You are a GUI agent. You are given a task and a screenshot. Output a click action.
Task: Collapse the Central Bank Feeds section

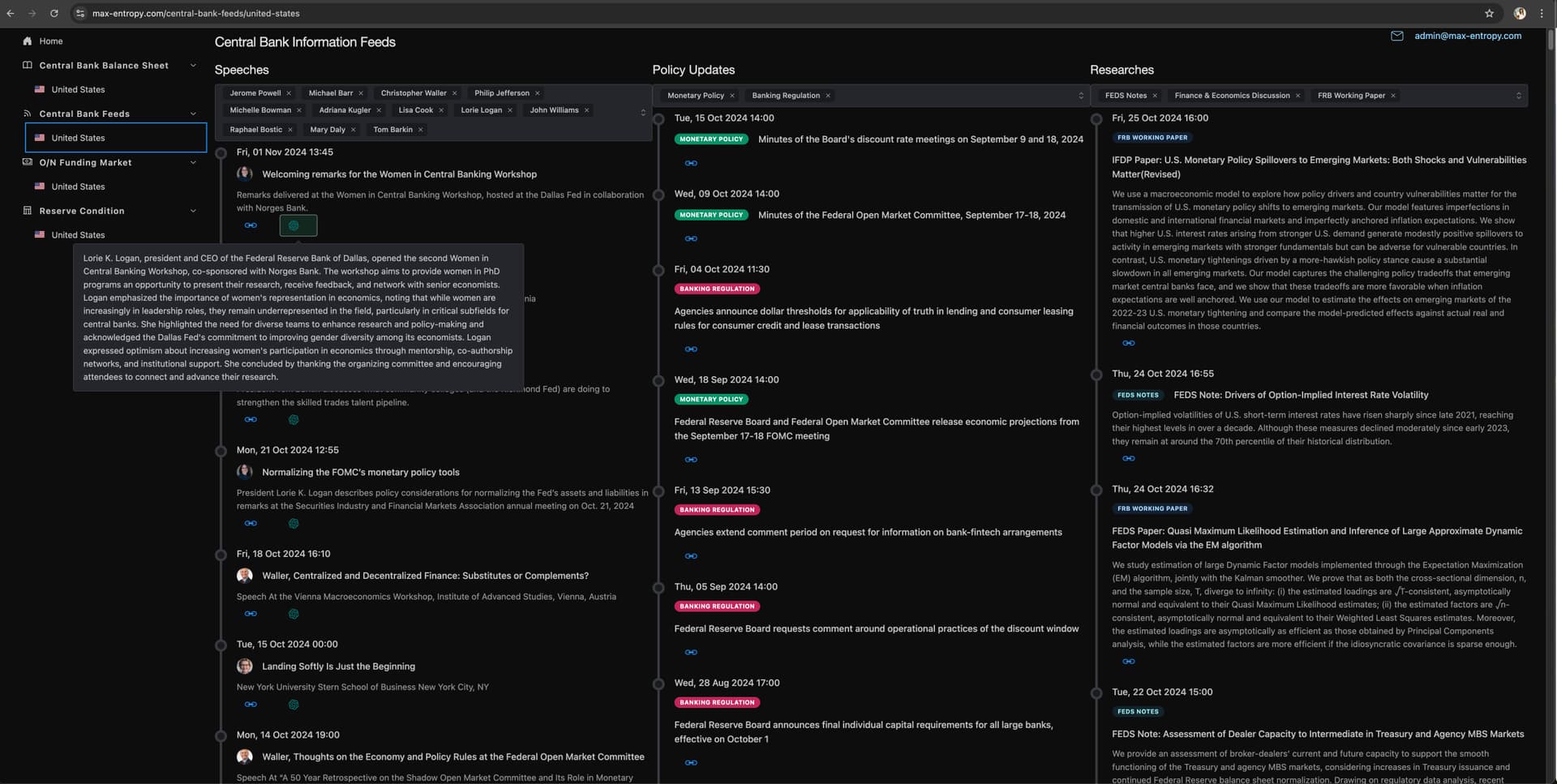coord(193,114)
